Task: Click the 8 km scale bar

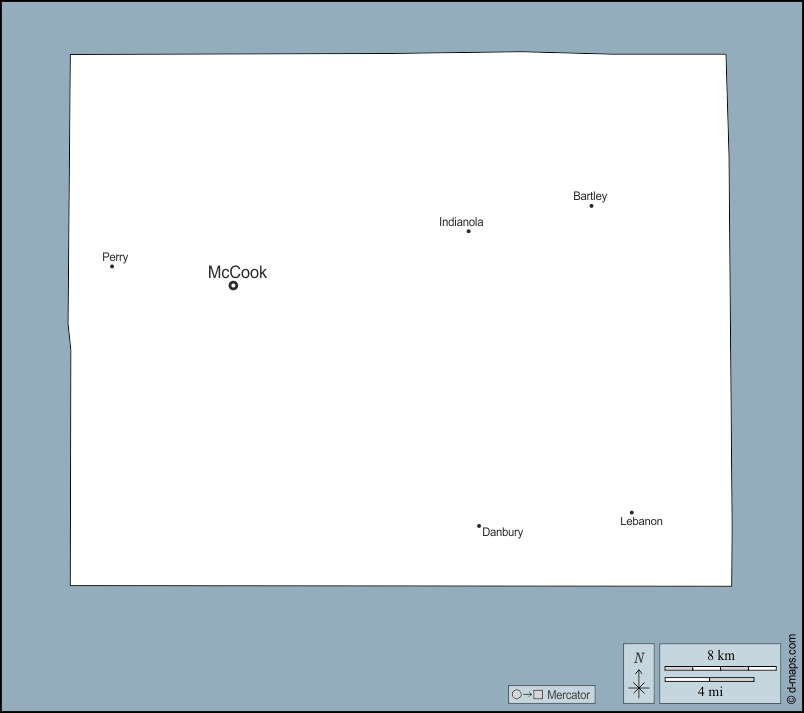Action: point(720,668)
